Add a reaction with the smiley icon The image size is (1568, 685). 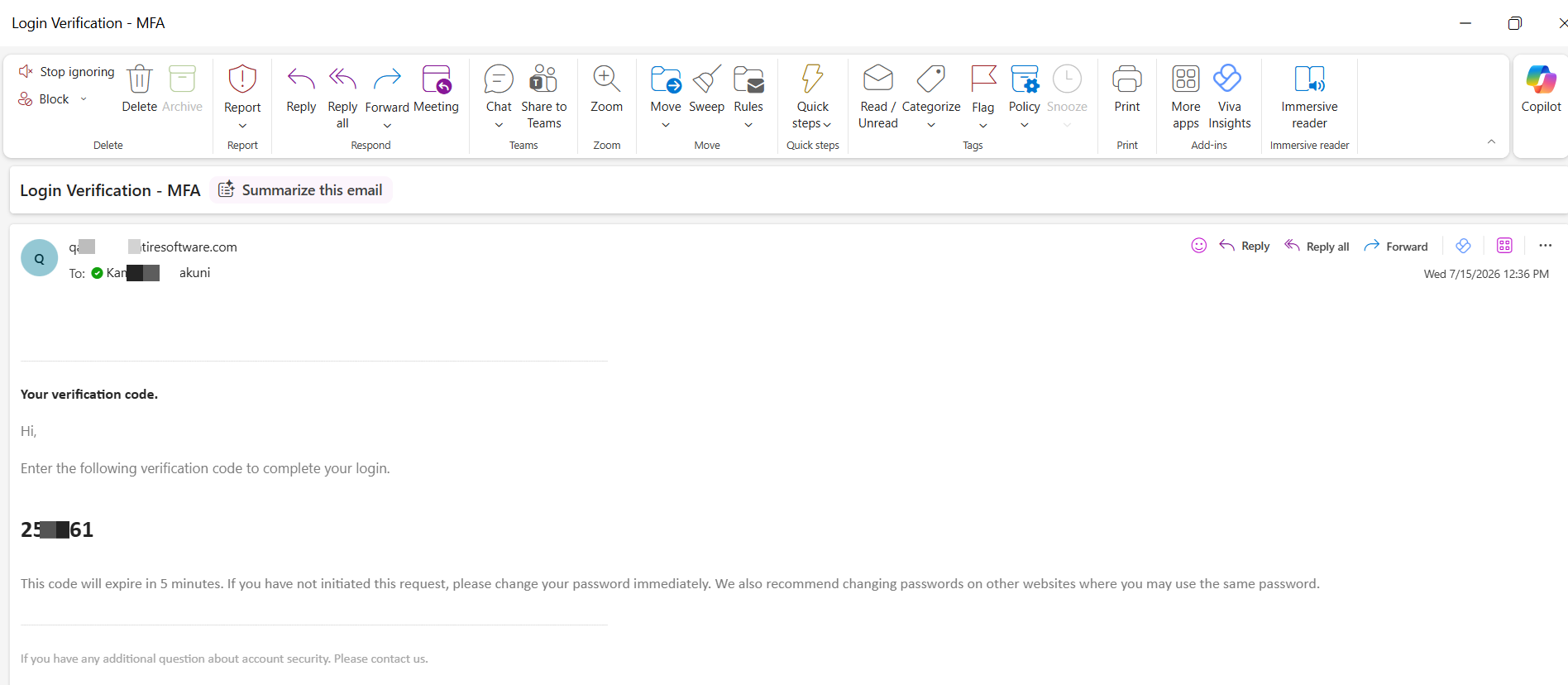pyautogui.click(x=1198, y=246)
